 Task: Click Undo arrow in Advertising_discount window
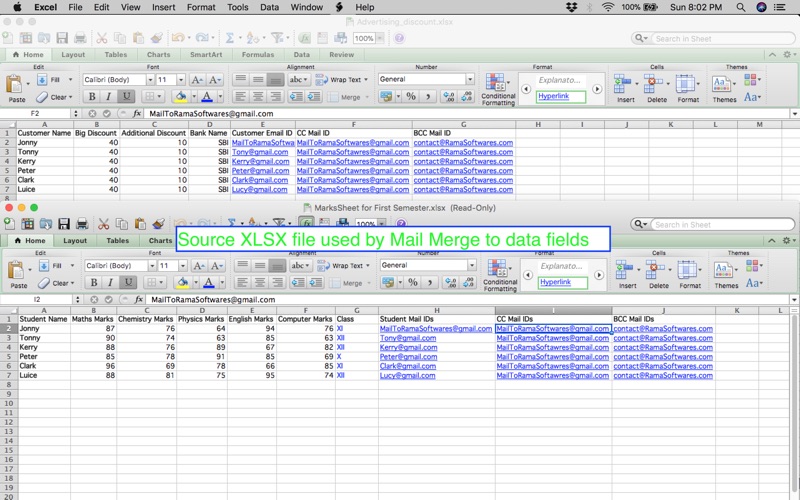[178, 38]
